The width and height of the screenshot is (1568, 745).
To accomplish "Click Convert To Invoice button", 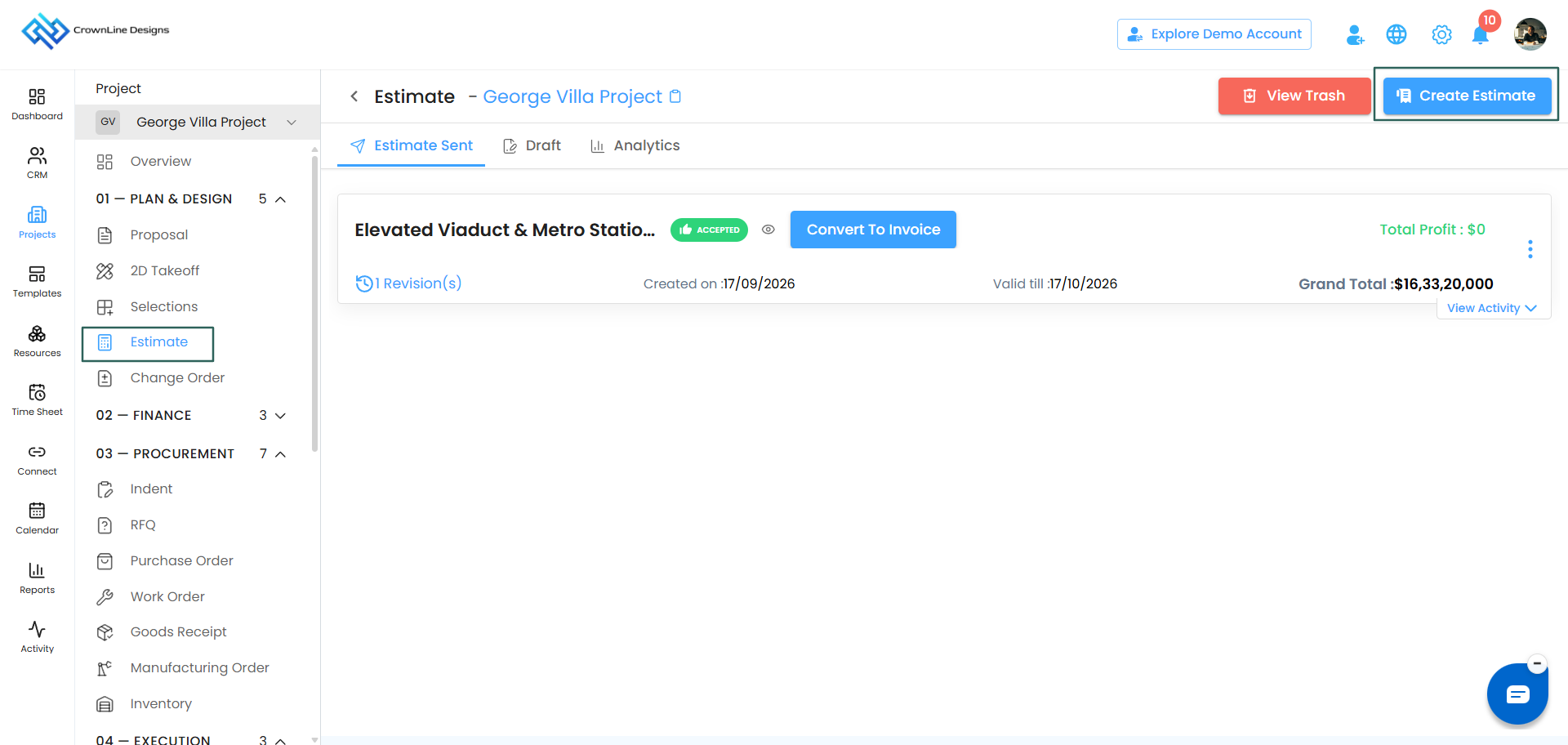I will click(873, 230).
